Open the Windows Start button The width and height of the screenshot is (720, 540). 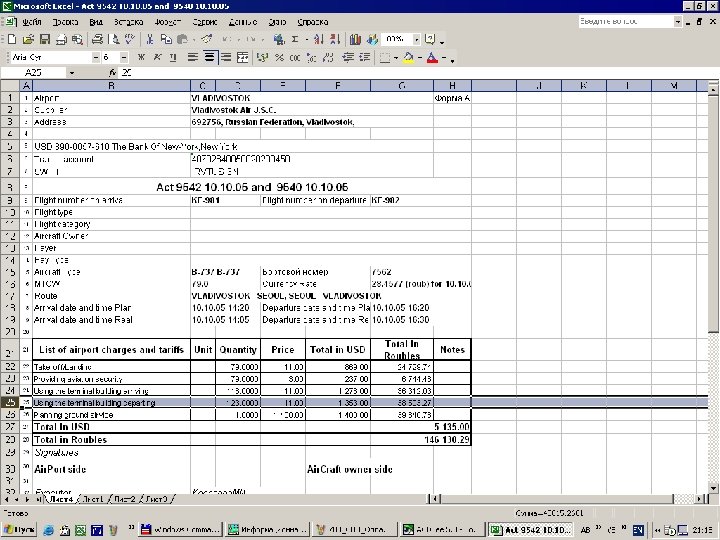coord(20,530)
